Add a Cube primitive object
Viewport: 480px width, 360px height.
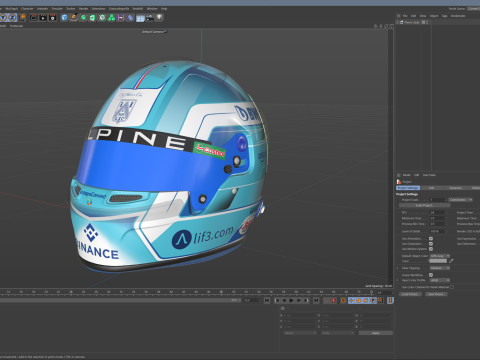point(64,17)
